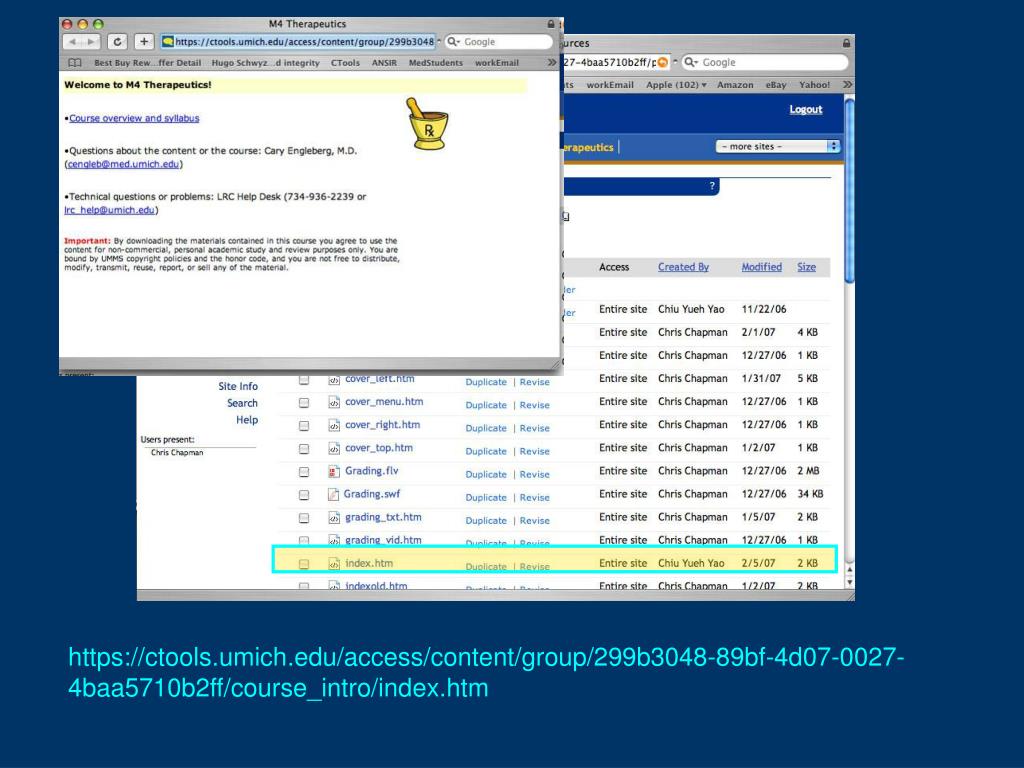Click the mortar and pestle Rx image
Viewport: 1024px width, 768px height.
[427, 123]
